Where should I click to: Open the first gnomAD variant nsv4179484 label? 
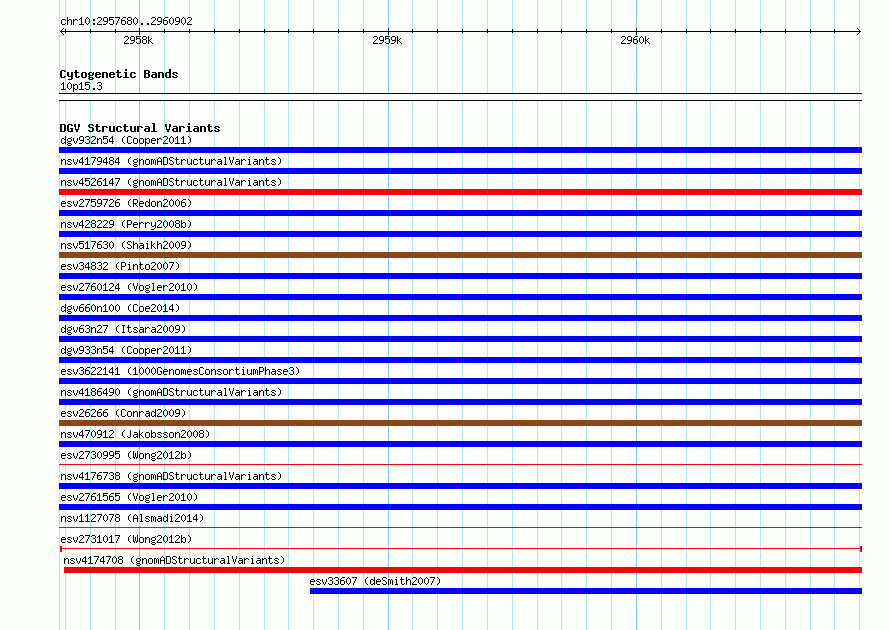pyautogui.click(x=171, y=161)
